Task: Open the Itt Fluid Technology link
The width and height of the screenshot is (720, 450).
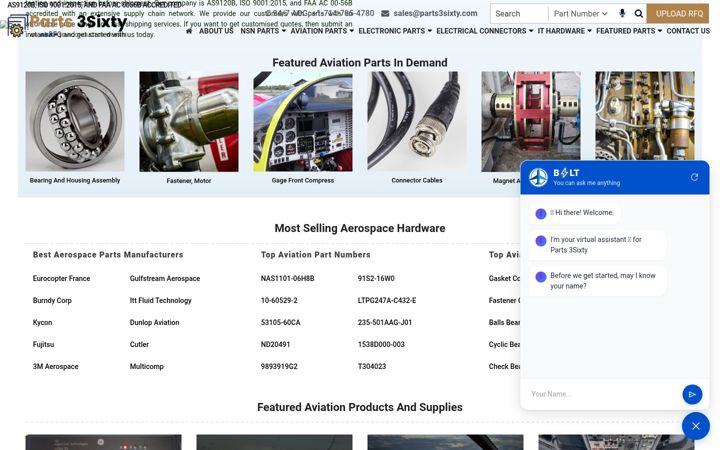Action: point(161,300)
